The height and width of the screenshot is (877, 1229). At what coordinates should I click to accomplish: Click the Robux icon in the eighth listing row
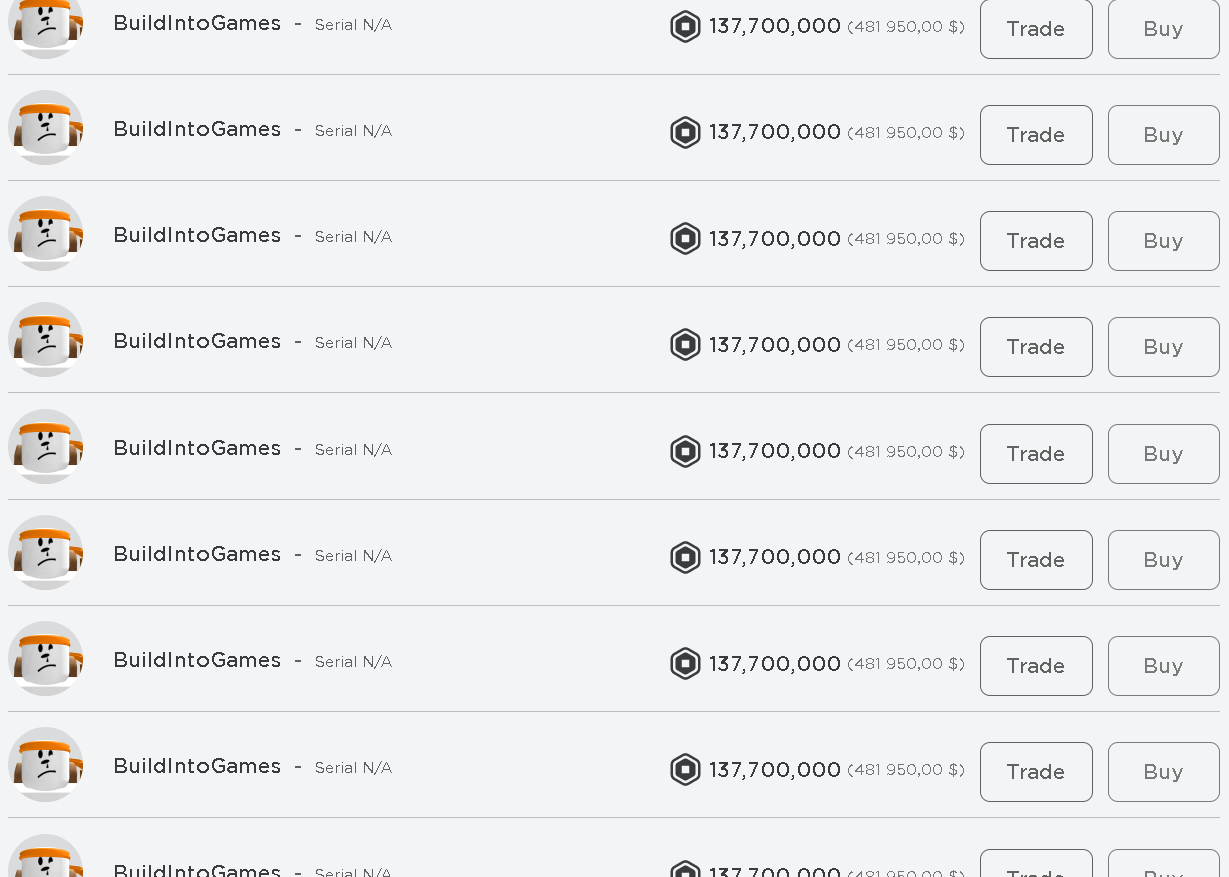(x=685, y=769)
